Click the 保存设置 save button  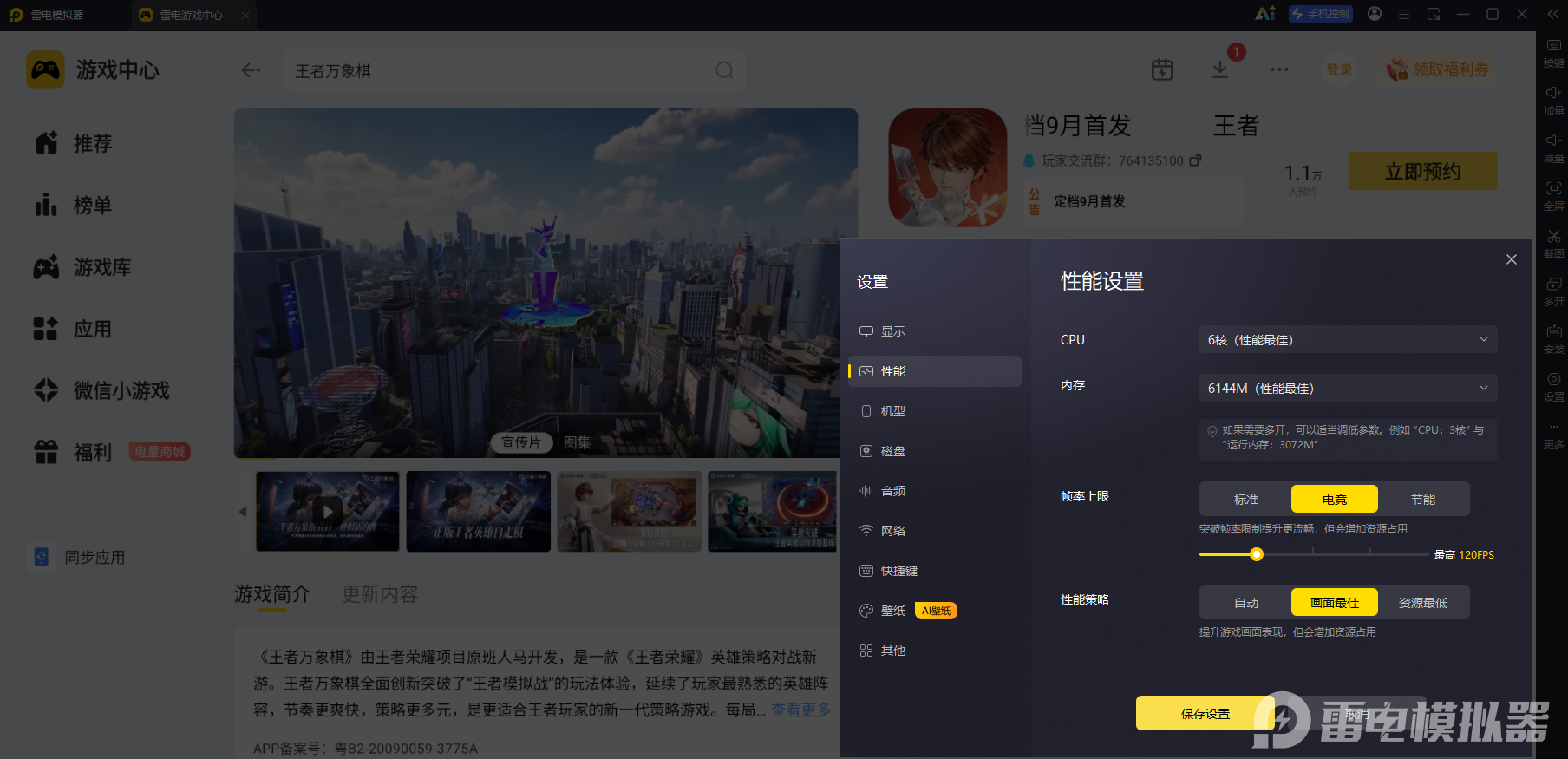[1205, 713]
